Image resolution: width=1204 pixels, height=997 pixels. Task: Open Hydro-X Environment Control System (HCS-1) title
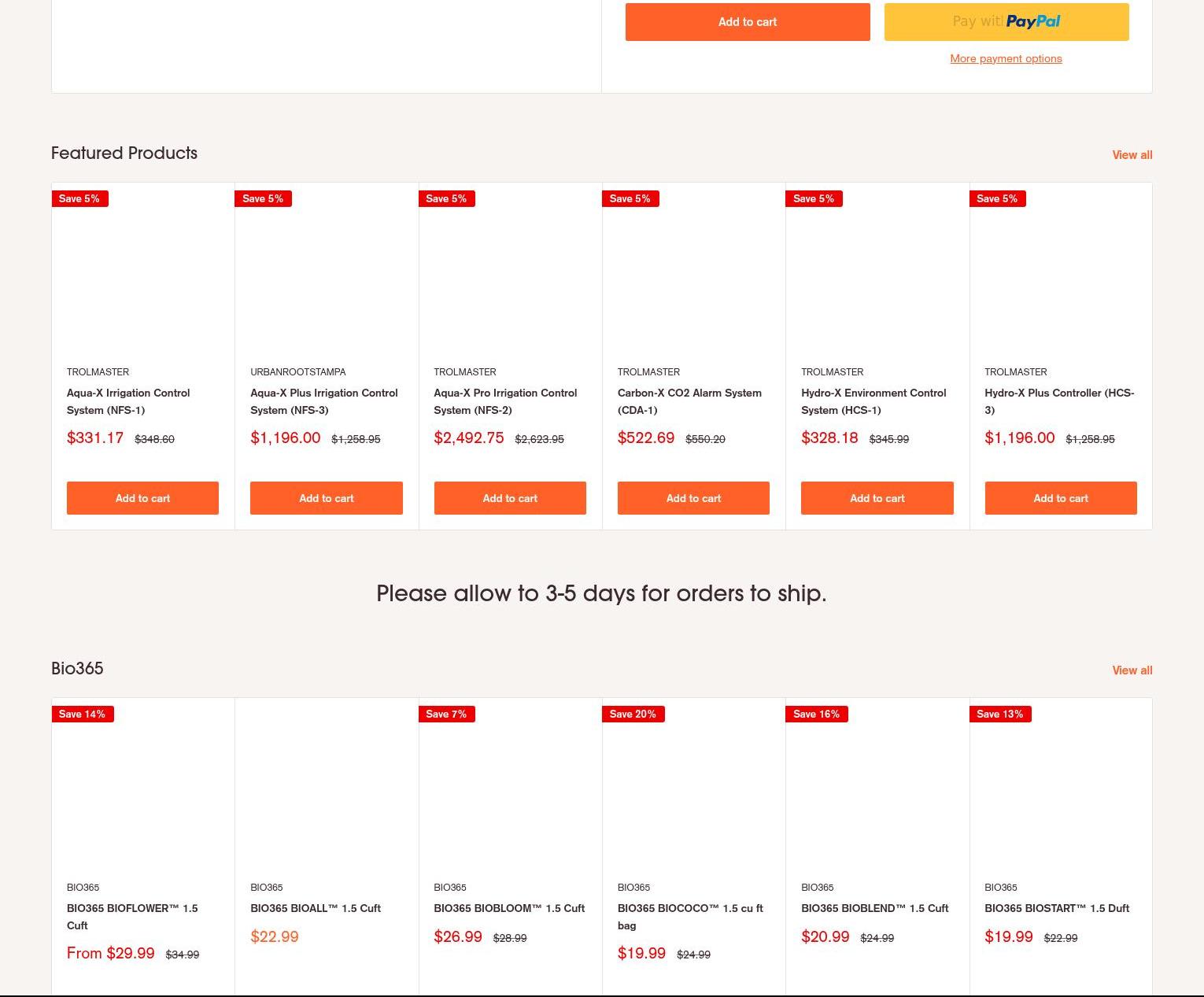pyautogui.click(x=873, y=401)
